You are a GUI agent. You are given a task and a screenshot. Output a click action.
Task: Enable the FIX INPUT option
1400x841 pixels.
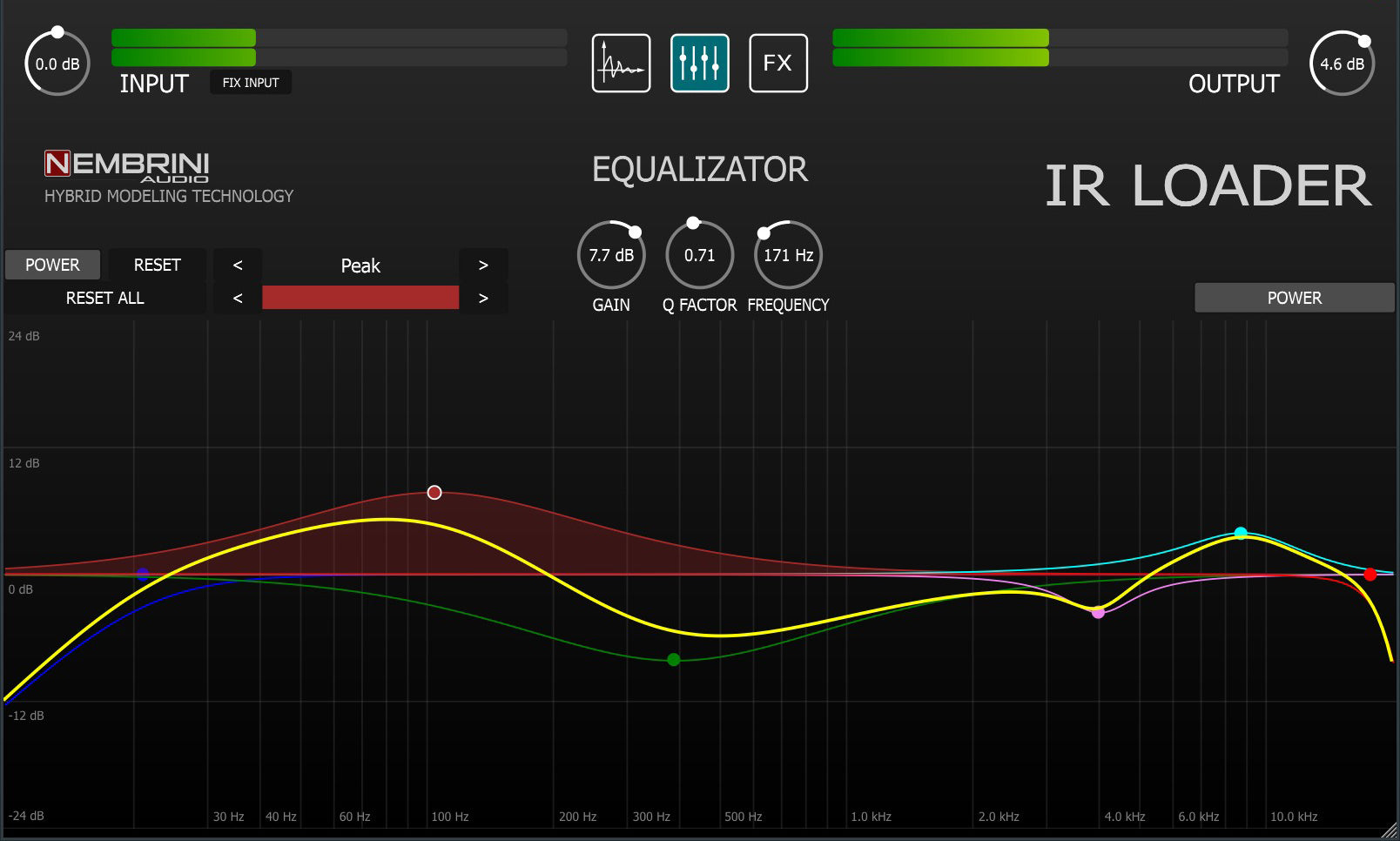[x=251, y=83]
